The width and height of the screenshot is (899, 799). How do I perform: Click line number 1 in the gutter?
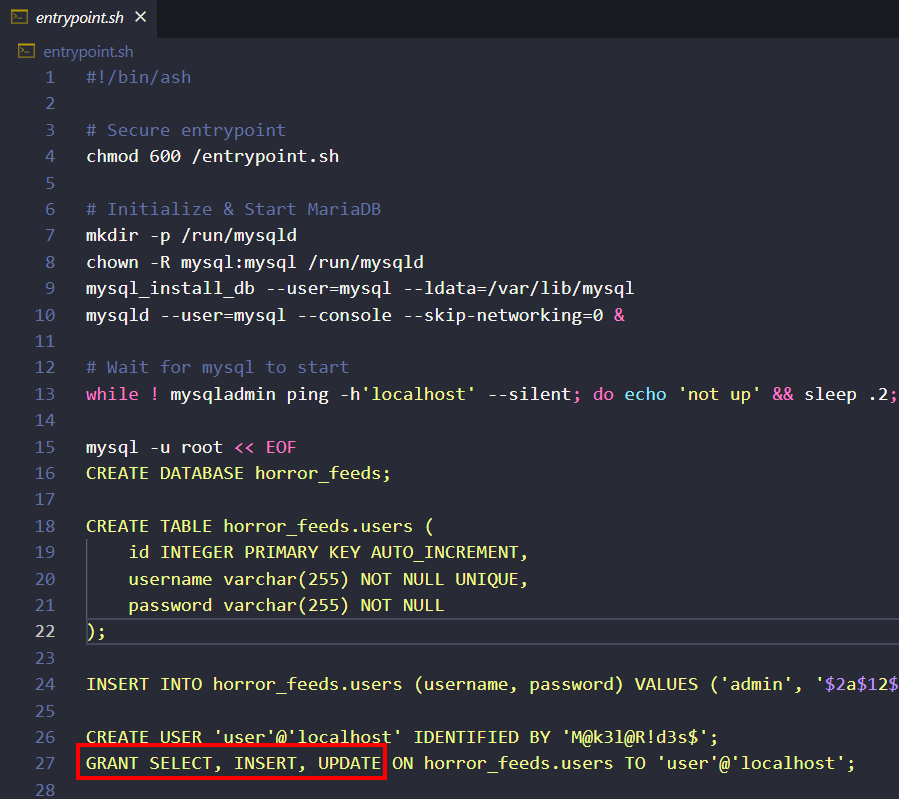click(50, 77)
